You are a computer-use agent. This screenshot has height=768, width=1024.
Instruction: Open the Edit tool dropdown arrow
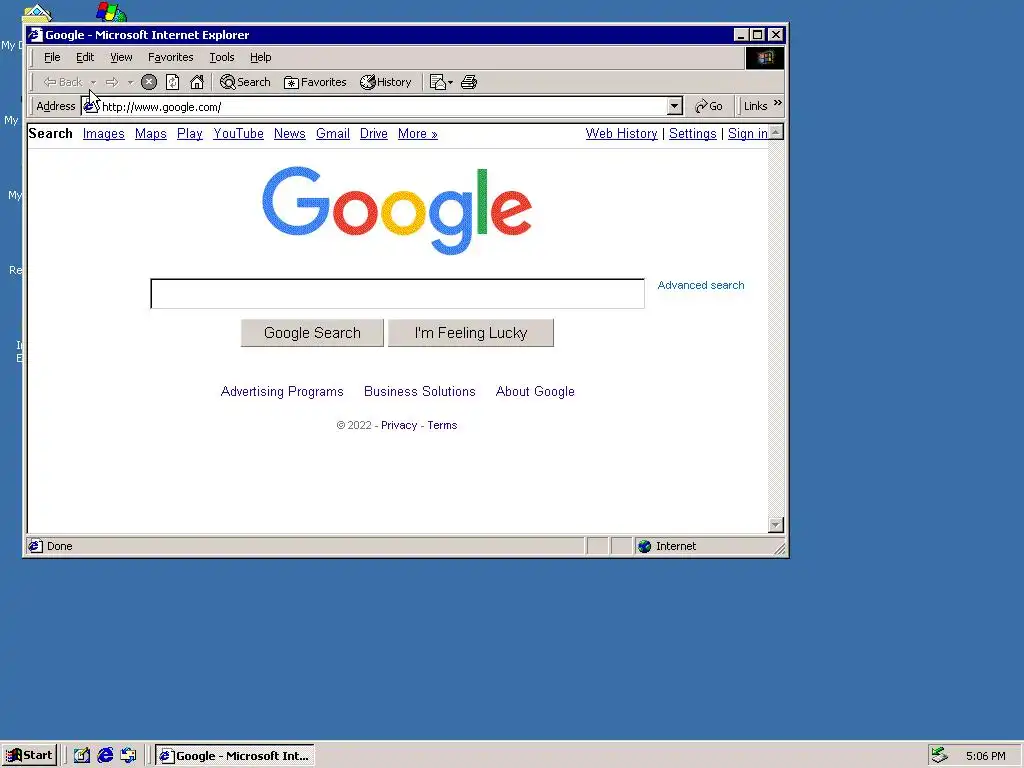pos(451,82)
